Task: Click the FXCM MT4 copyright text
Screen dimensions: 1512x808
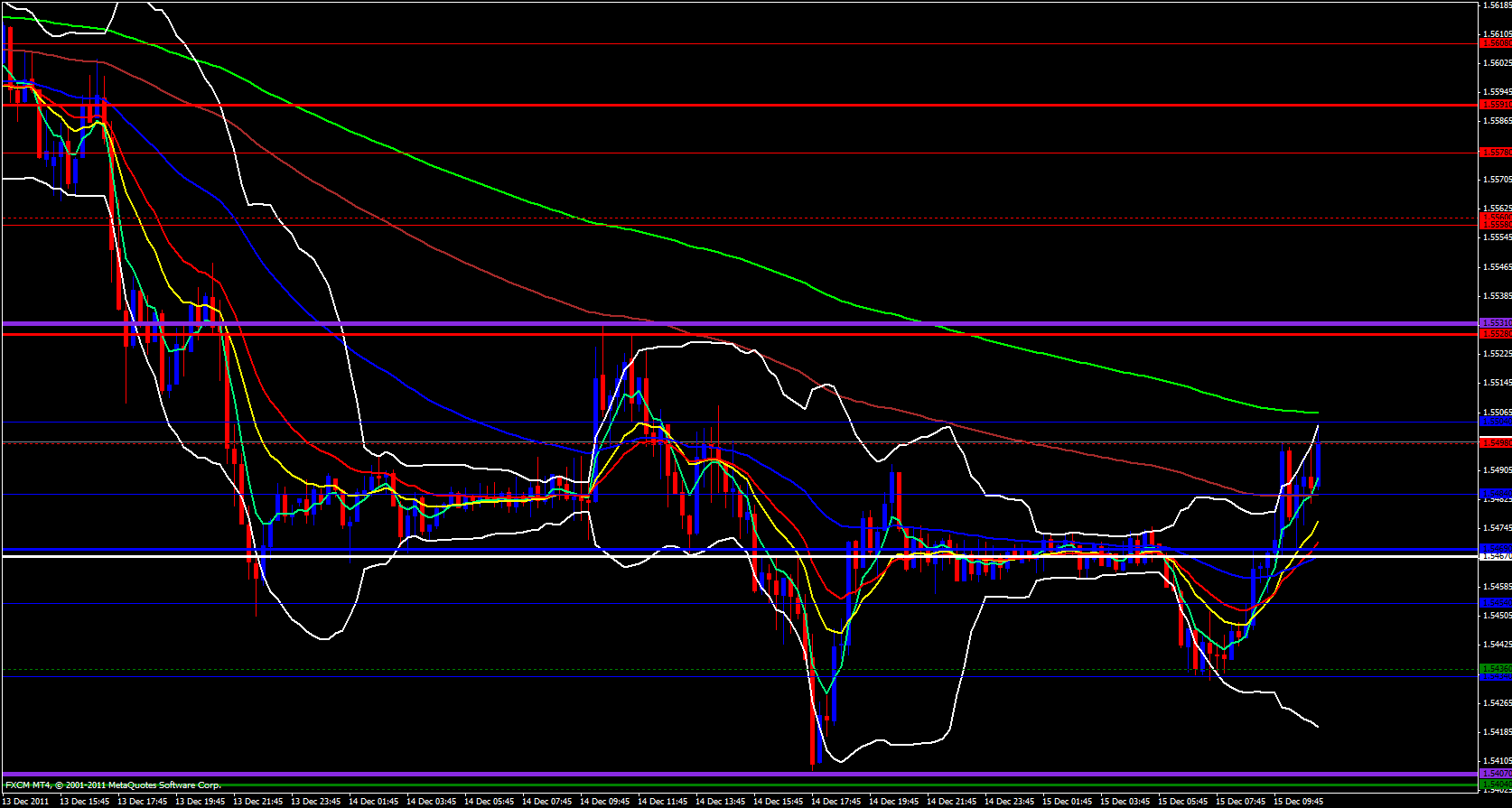Action: coord(113,785)
